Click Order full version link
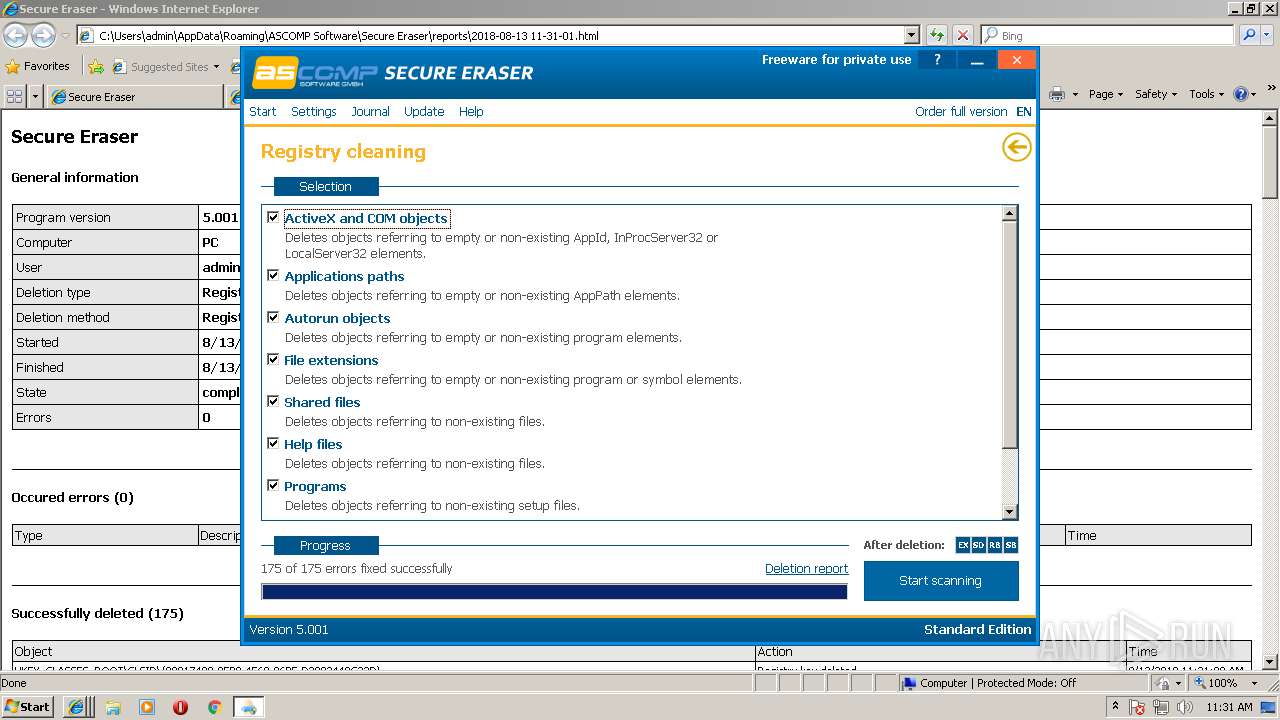1280x720 pixels. point(961,111)
